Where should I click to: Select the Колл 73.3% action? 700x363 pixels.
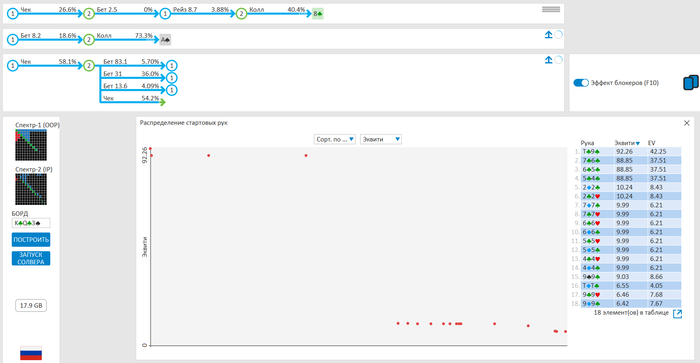pyautogui.click(x=125, y=36)
